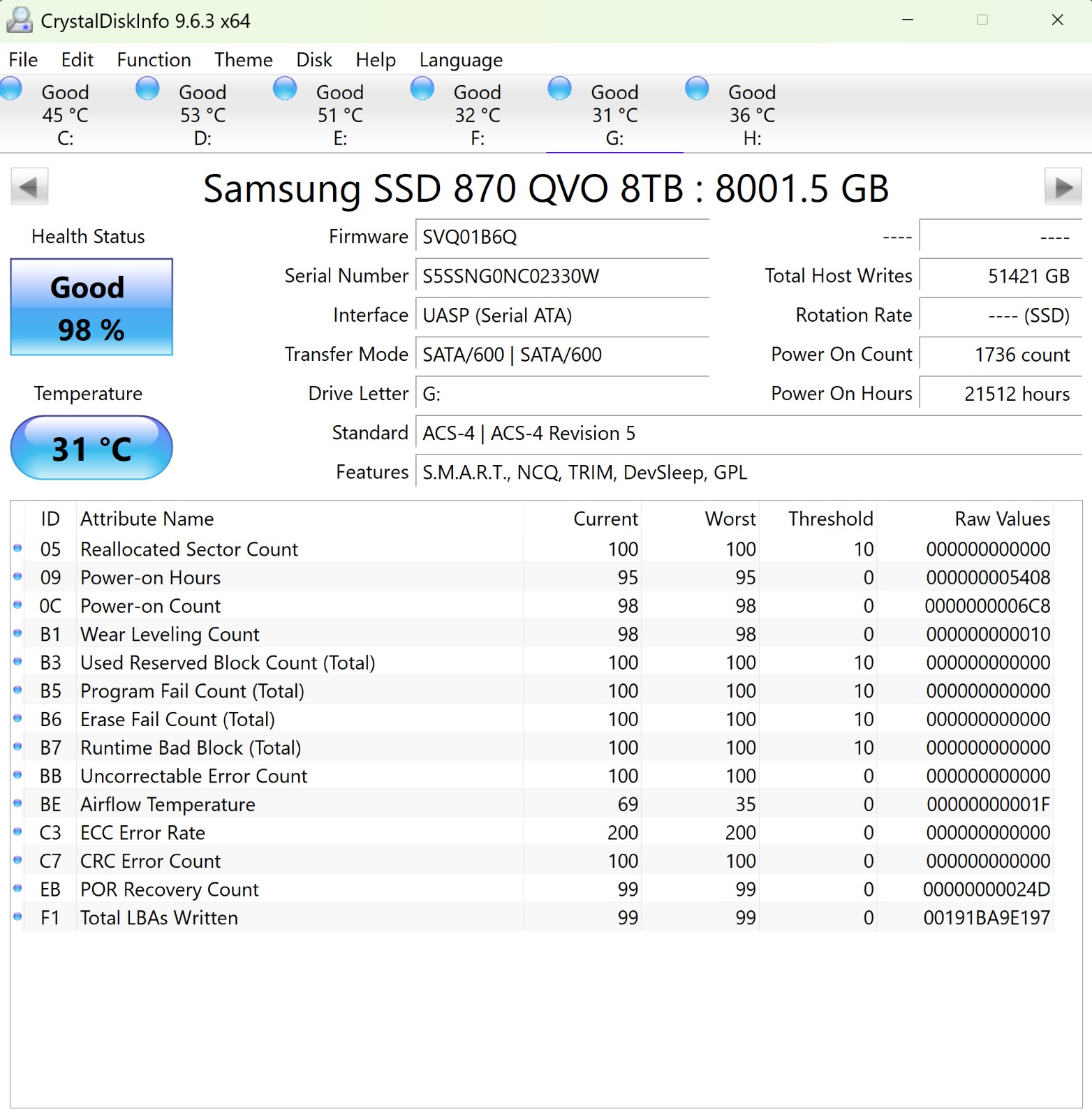Click the Good 98 % health status button
1092x1117 pixels.
[91, 307]
